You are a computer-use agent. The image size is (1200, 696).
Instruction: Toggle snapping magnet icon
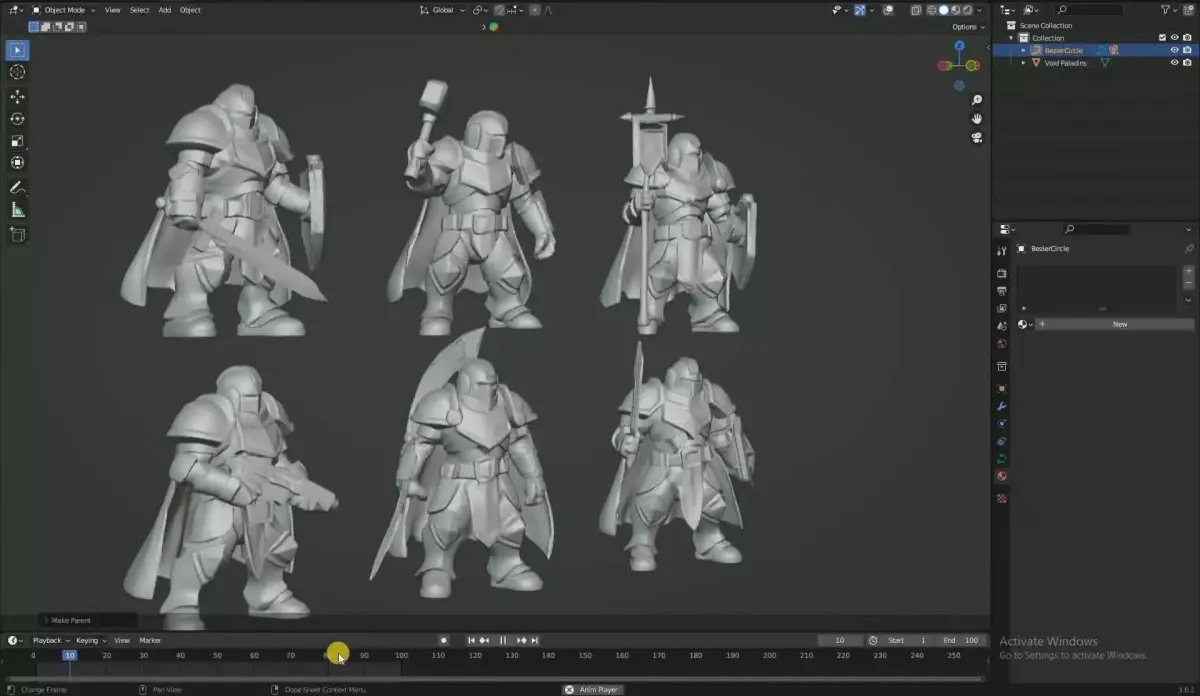[x=499, y=10]
